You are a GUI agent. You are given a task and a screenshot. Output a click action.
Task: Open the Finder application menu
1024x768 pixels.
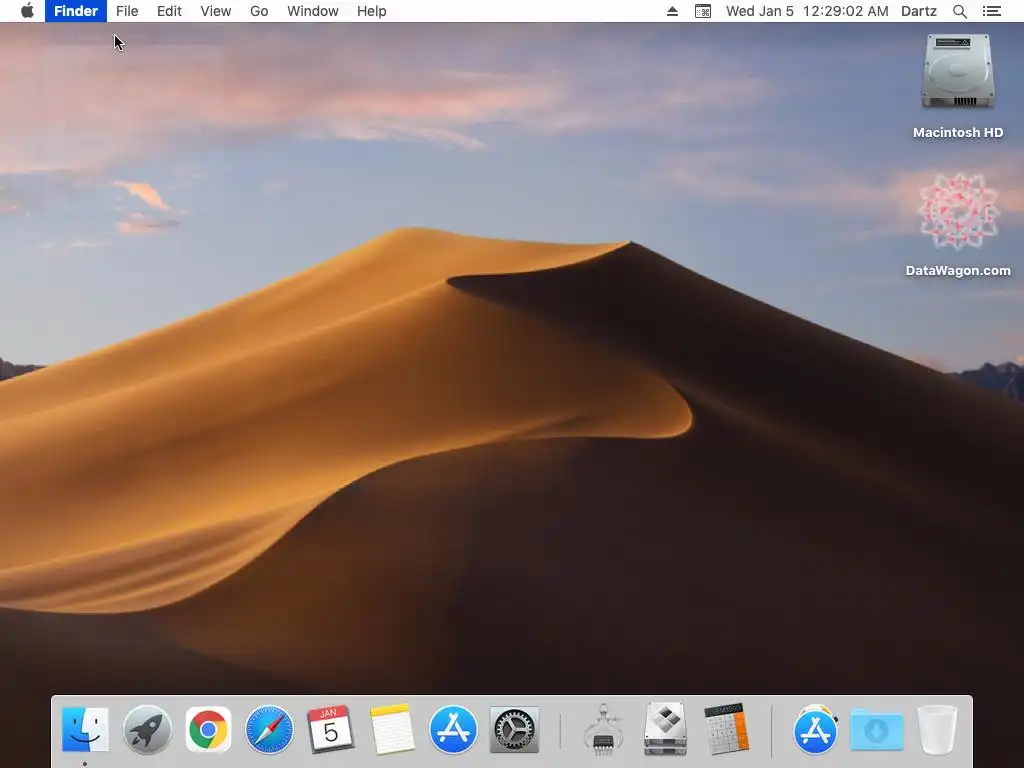click(x=76, y=11)
